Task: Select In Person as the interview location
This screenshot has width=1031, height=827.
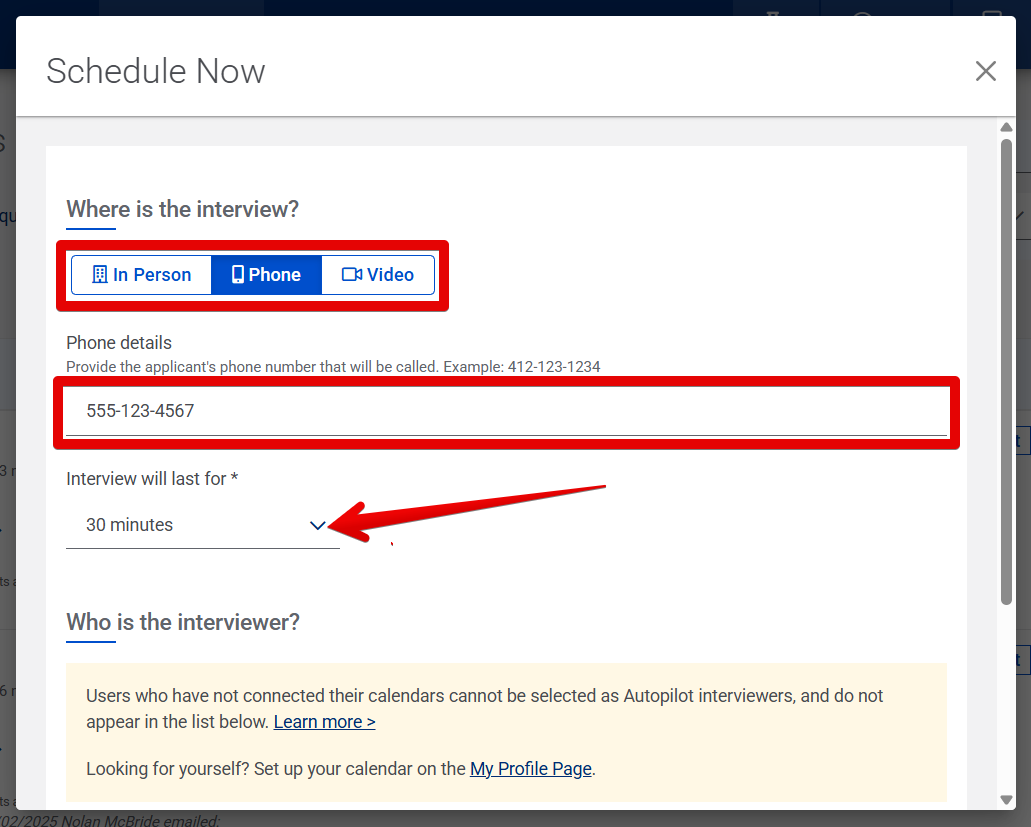Action: [x=141, y=274]
